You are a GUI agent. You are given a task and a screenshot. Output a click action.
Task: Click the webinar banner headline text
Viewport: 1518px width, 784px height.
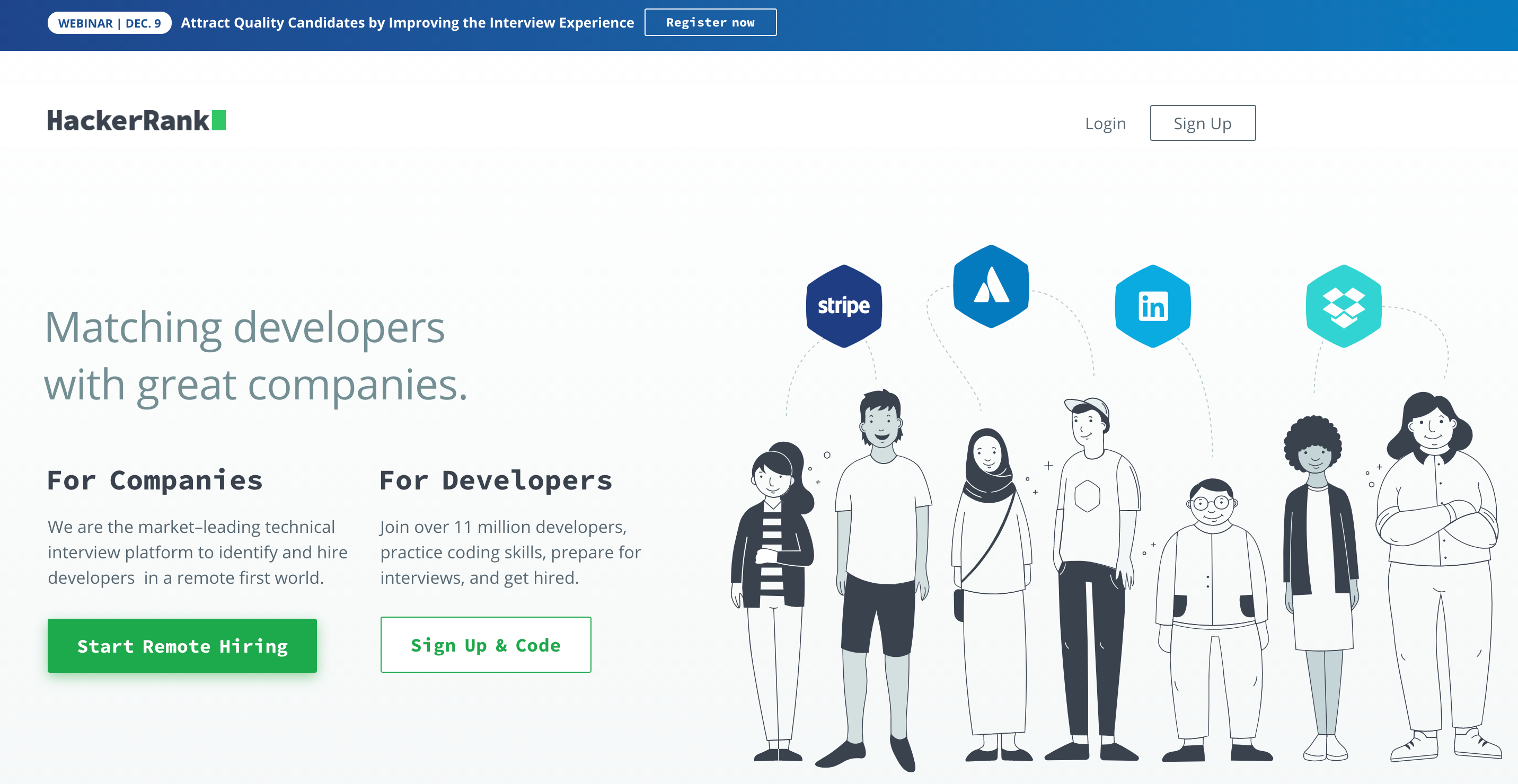click(x=407, y=23)
